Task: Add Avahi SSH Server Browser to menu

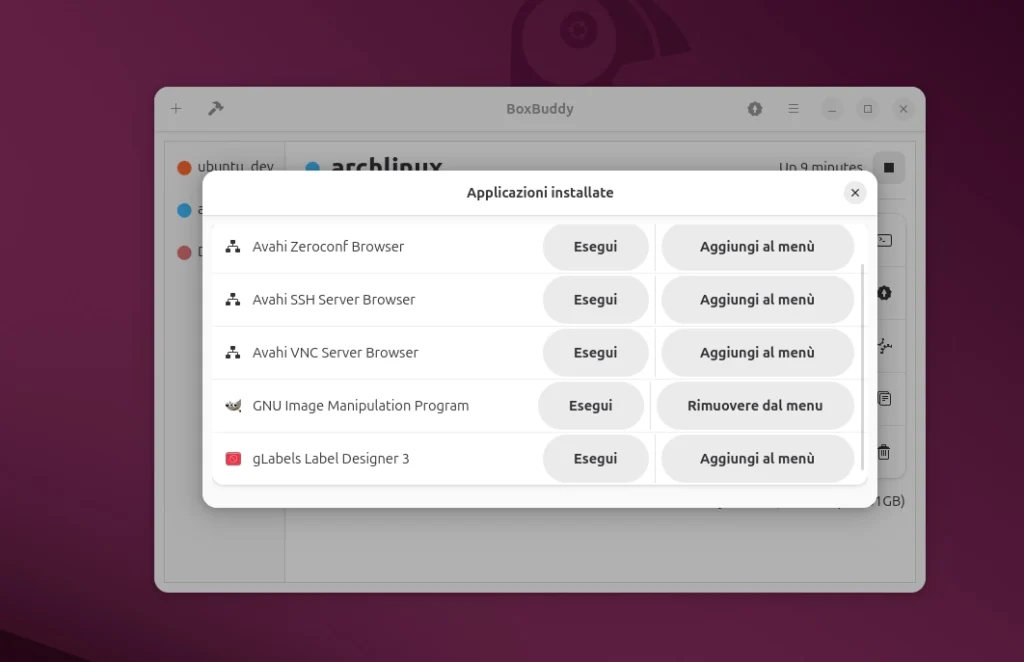Action: coord(757,300)
